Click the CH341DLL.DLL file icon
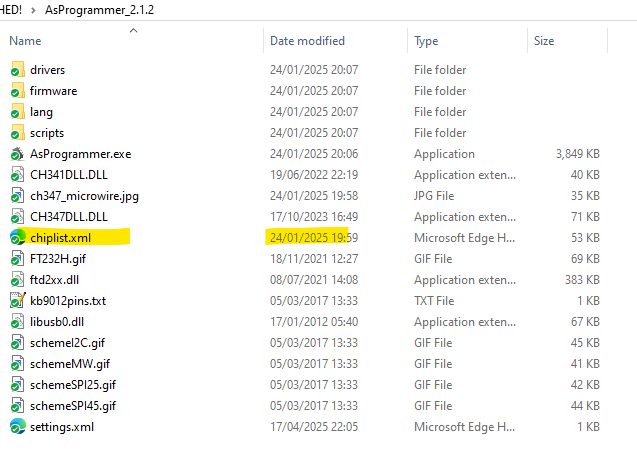 coord(17,175)
